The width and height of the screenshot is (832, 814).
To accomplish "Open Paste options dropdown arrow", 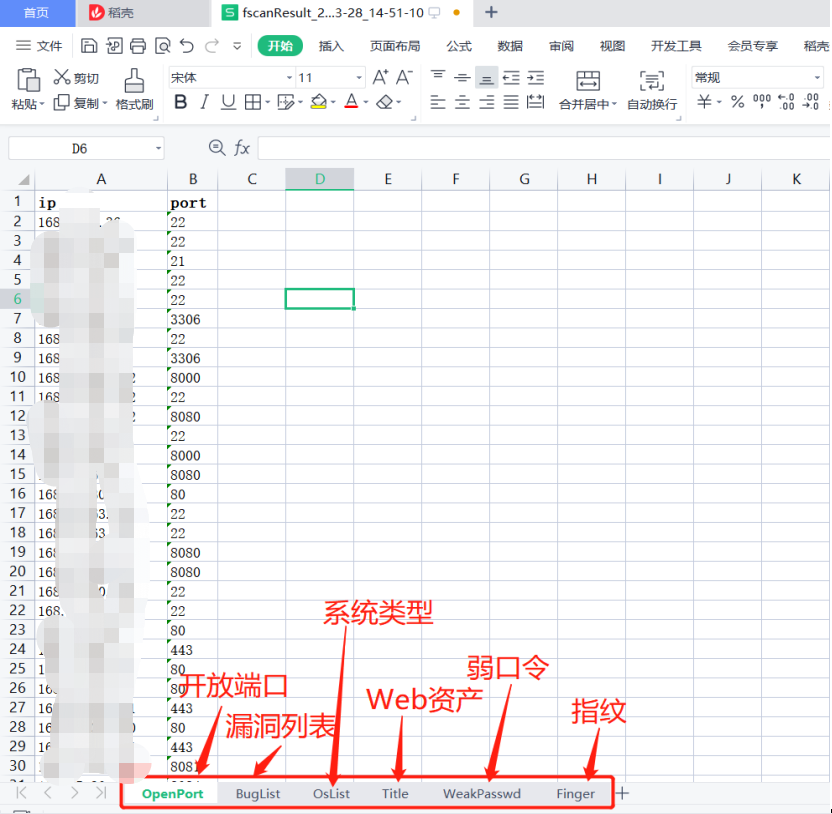I will coord(42,103).
